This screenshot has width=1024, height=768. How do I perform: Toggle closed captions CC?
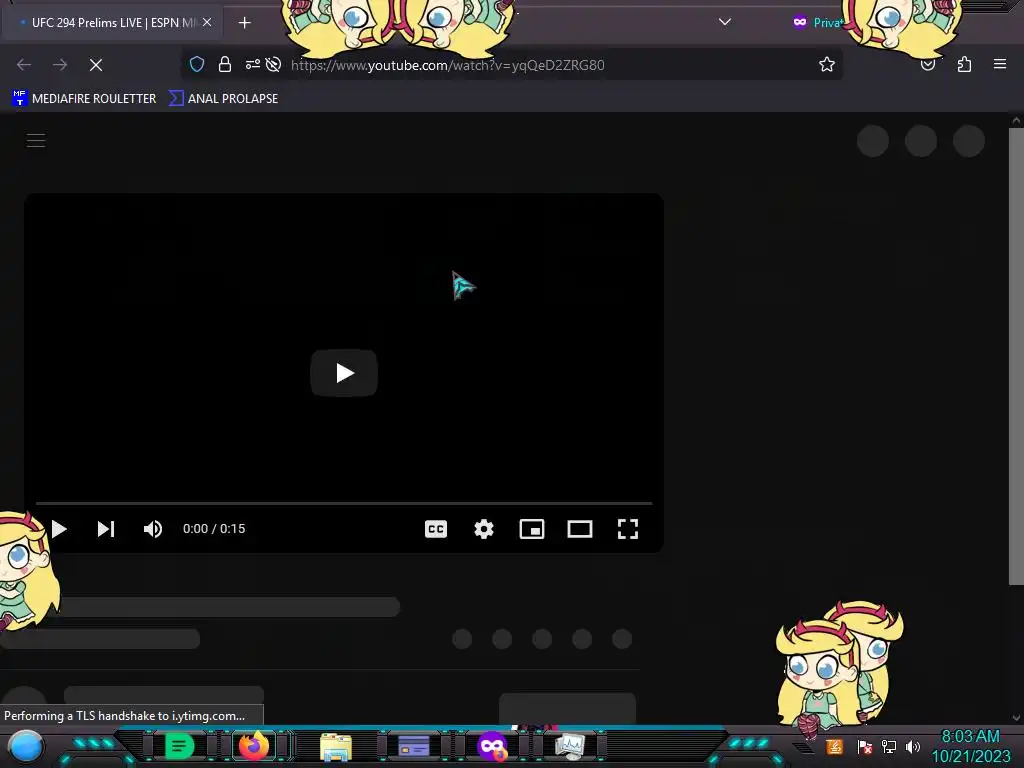(436, 529)
